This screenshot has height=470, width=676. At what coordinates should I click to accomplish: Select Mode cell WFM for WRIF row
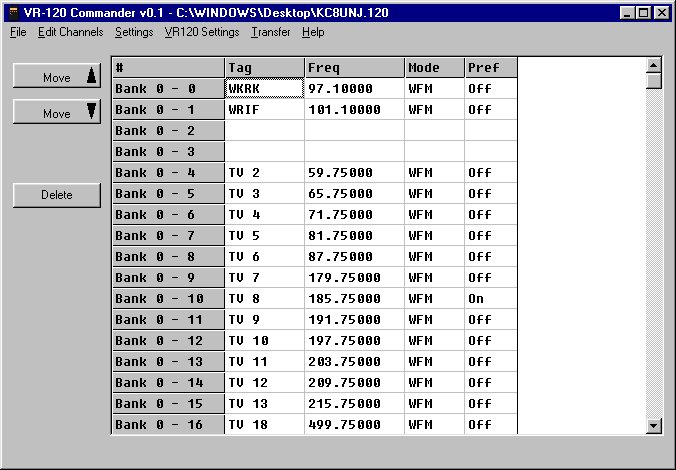[x=434, y=110]
